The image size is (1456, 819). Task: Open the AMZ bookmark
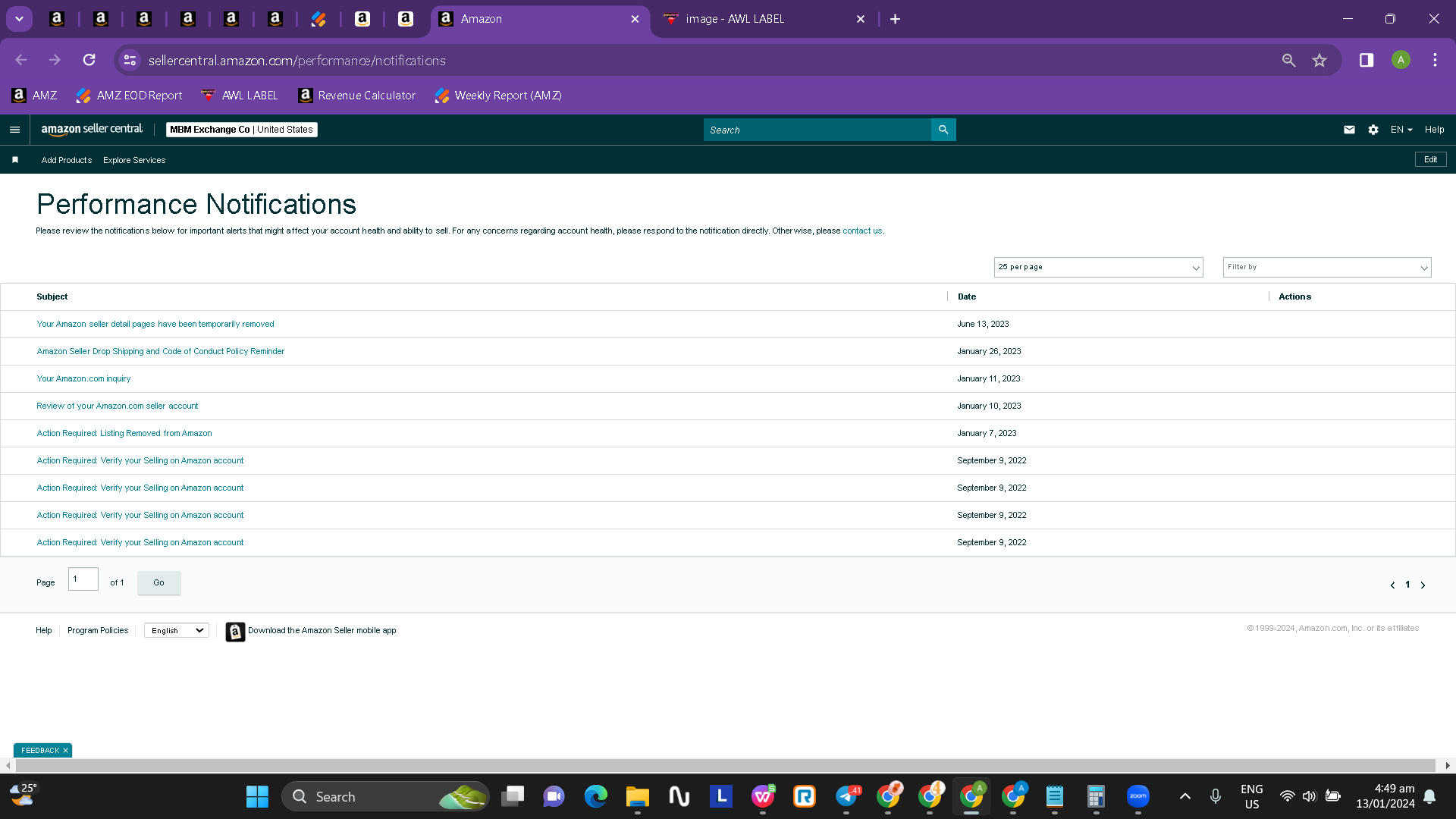coord(35,96)
